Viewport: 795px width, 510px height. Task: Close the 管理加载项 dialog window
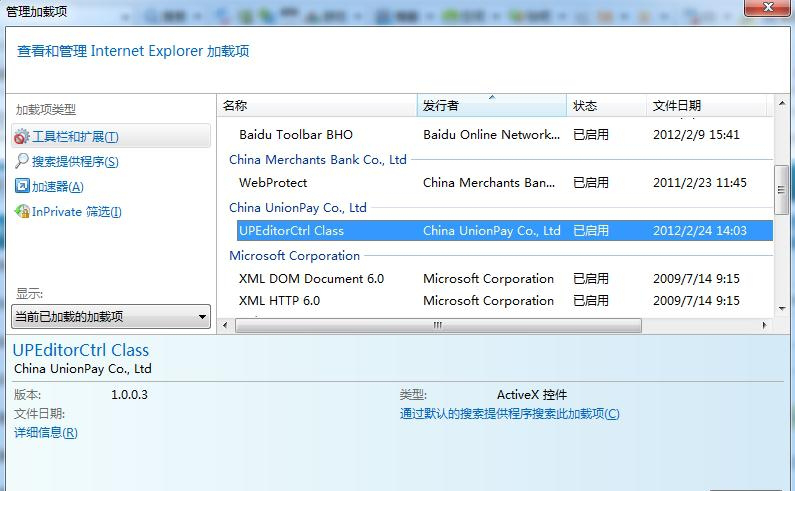coord(768,7)
